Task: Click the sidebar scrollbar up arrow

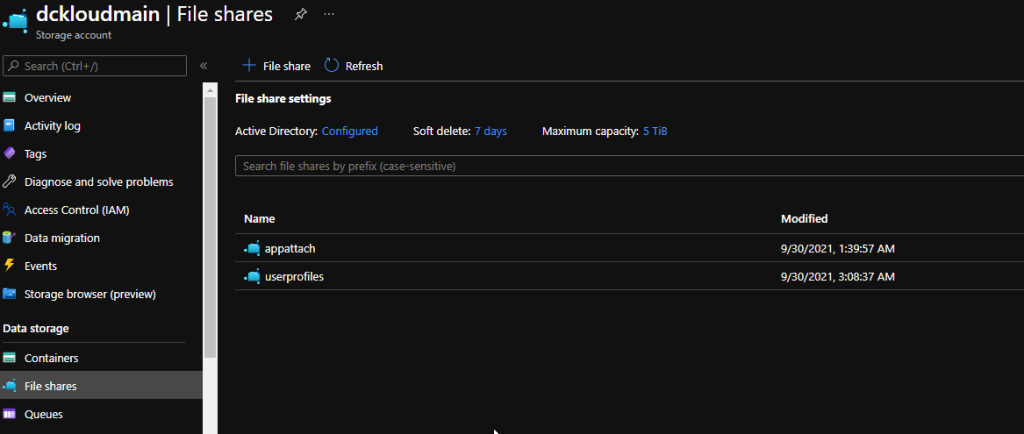Action: 210,89
